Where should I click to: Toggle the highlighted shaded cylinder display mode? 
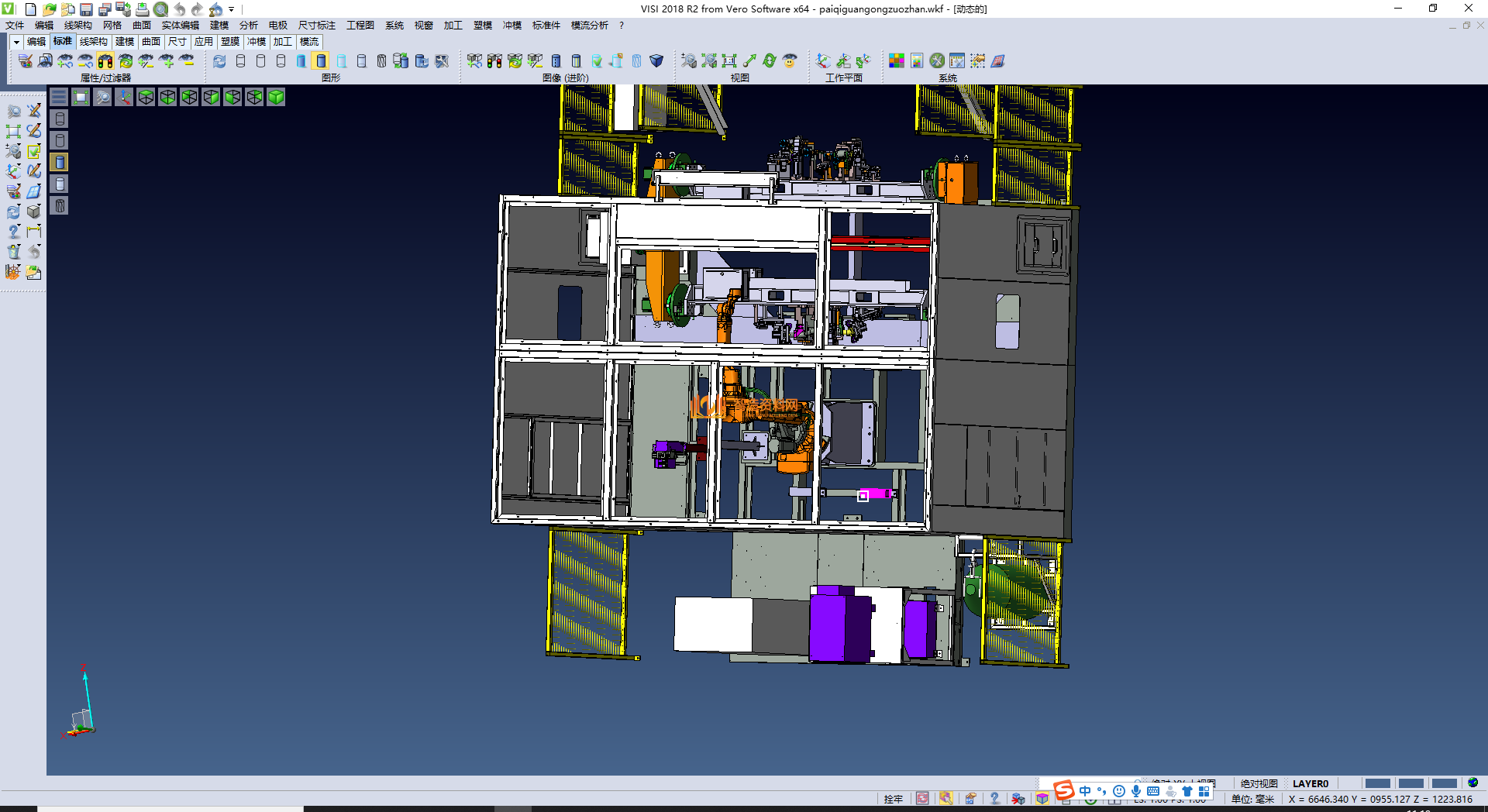(321, 61)
